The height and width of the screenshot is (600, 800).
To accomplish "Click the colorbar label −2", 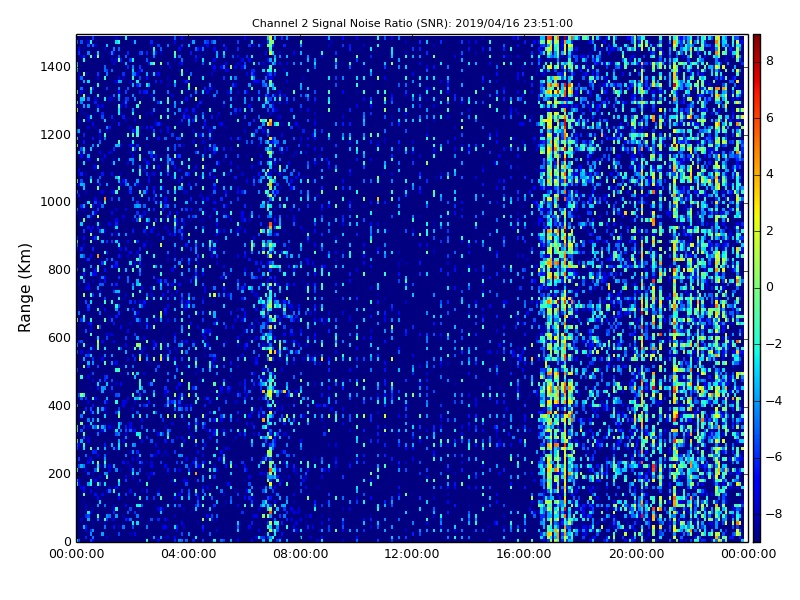I will coord(774,344).
